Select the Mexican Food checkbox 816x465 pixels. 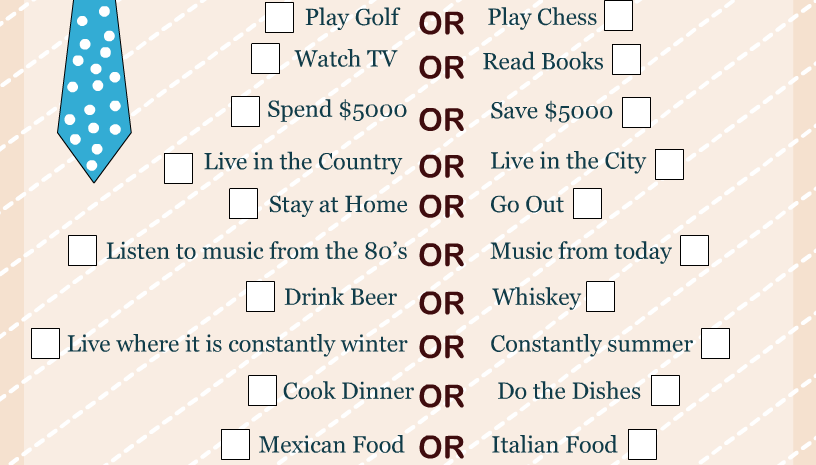[x=235, y=444]
